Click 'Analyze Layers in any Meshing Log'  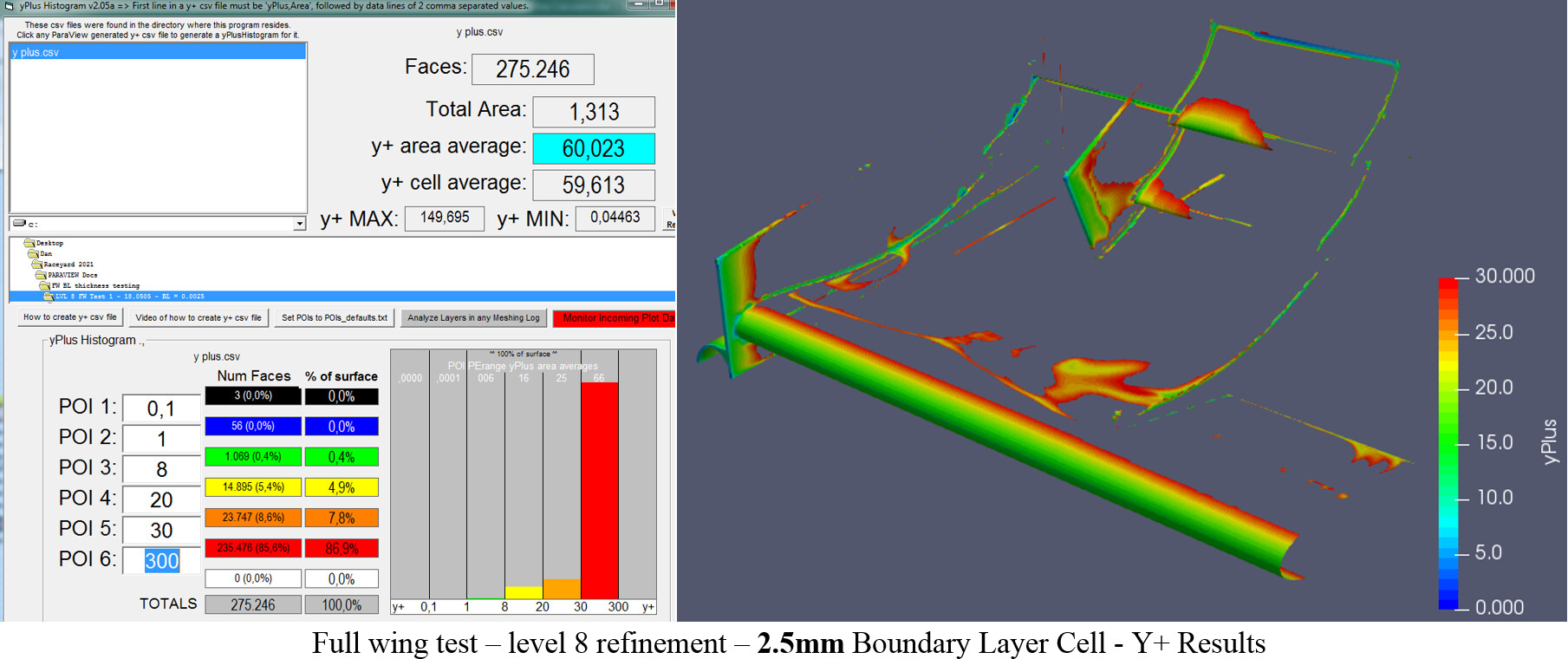click(473, 318)
